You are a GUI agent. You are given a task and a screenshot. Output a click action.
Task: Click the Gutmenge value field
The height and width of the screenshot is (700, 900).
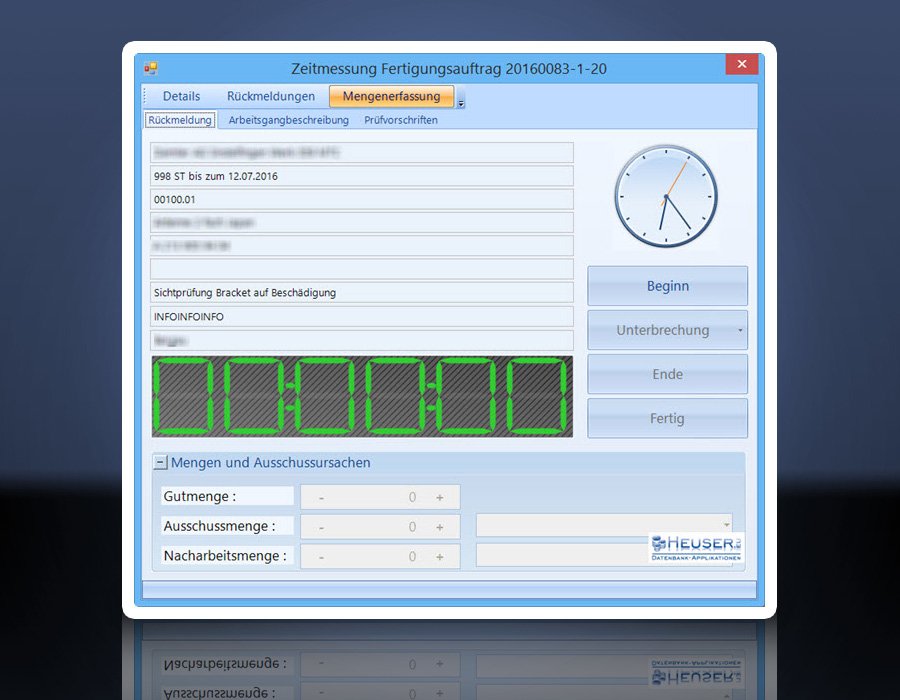[x=380, y=497]
